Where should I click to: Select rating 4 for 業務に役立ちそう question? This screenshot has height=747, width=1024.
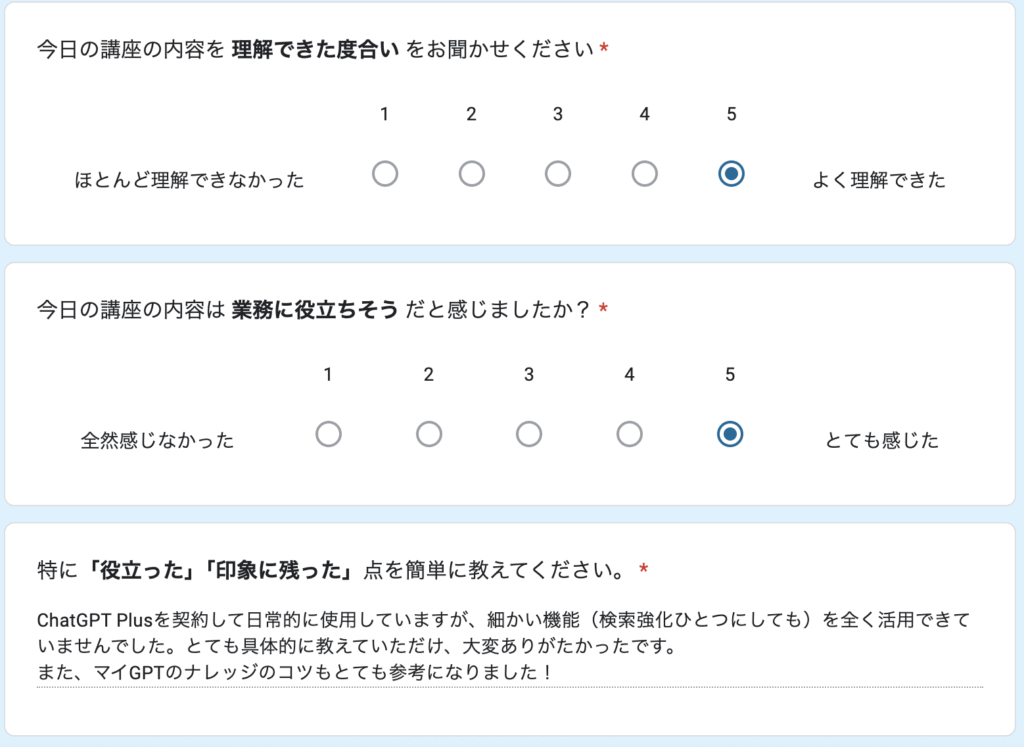[x=629, y=434]
